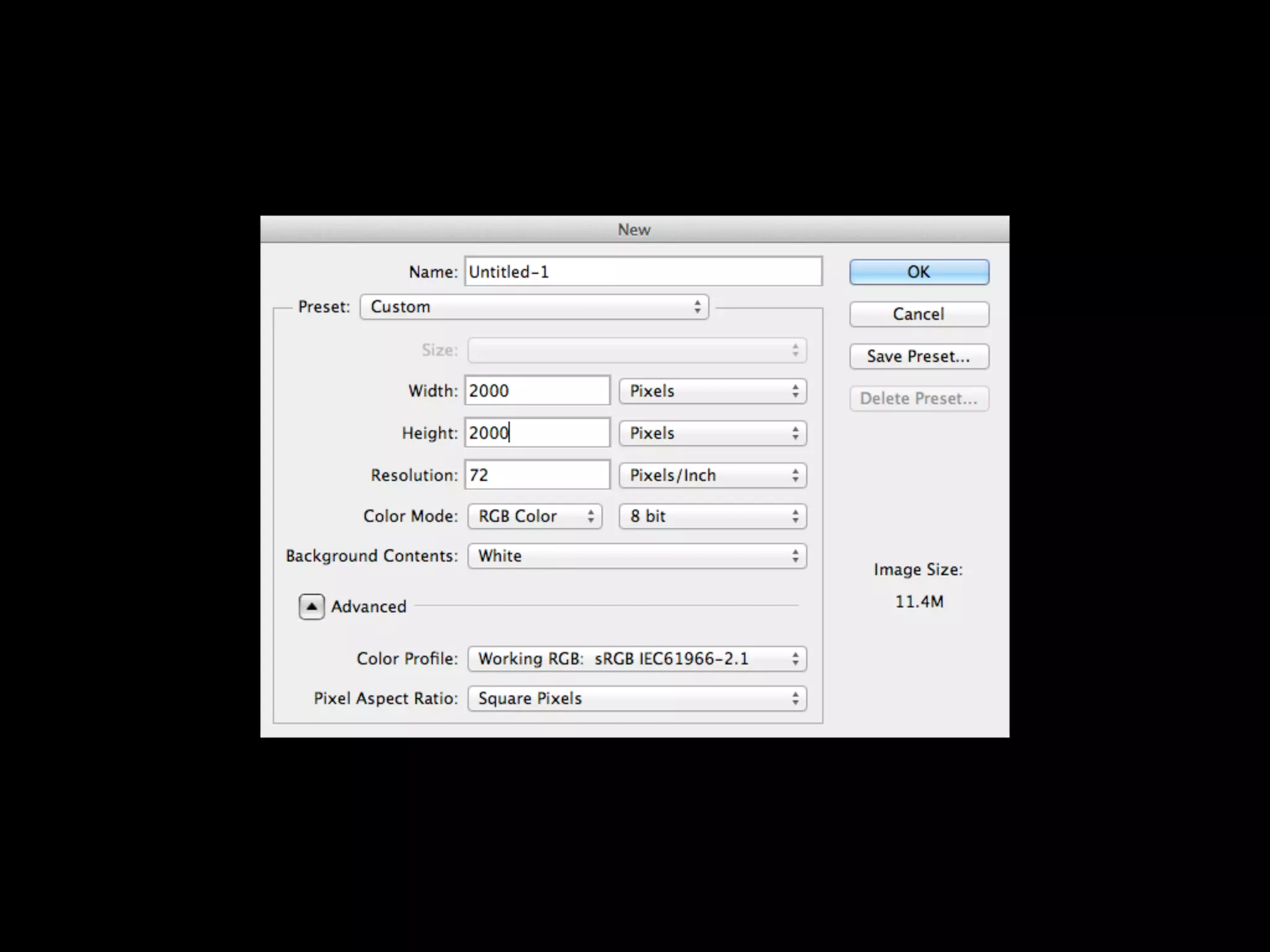Open the Width units Pixels dropdown
1270x952 pixels.
(712, 391)
